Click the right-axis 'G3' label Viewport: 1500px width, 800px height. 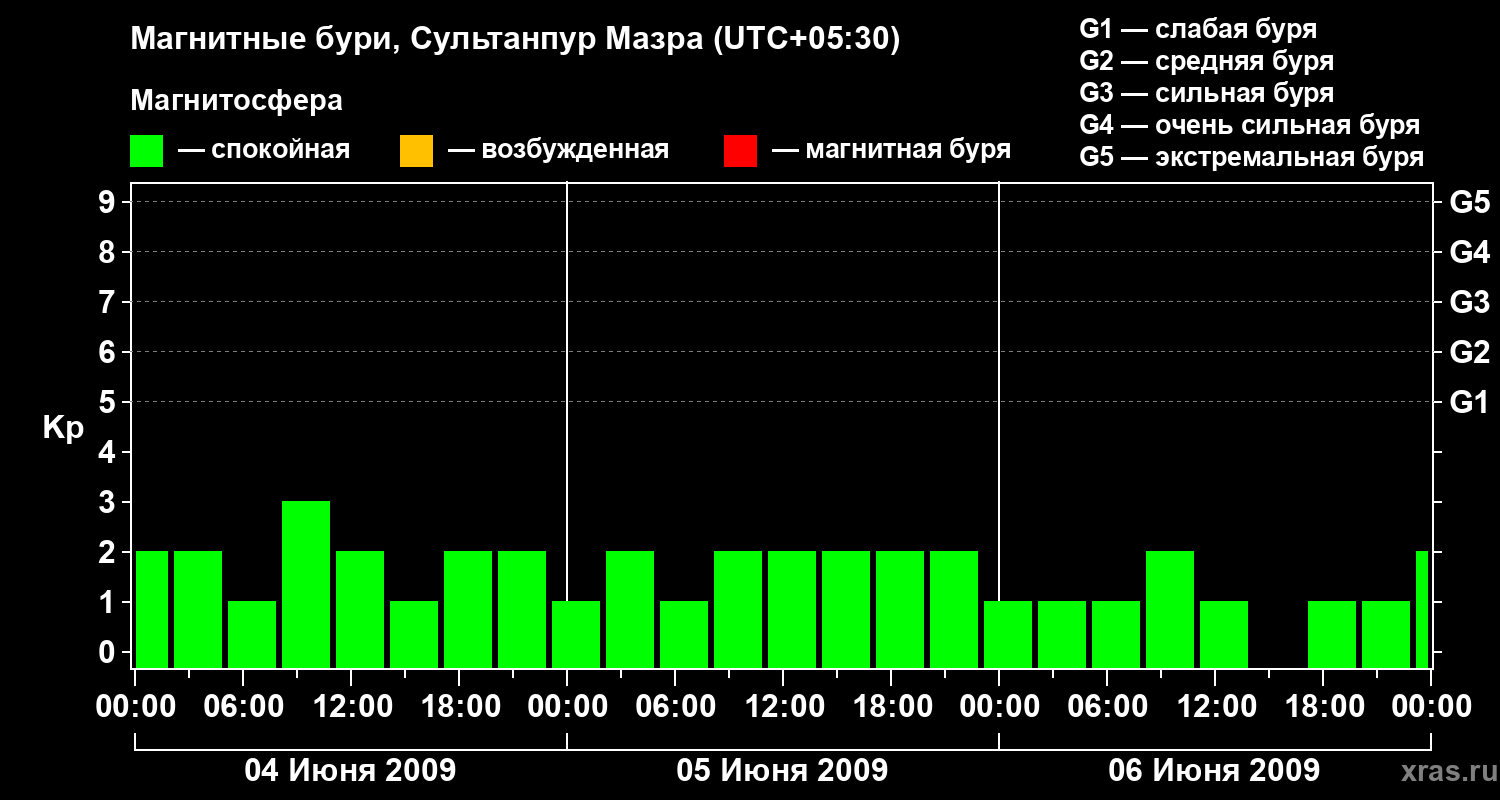click(x=1470, y=303)
